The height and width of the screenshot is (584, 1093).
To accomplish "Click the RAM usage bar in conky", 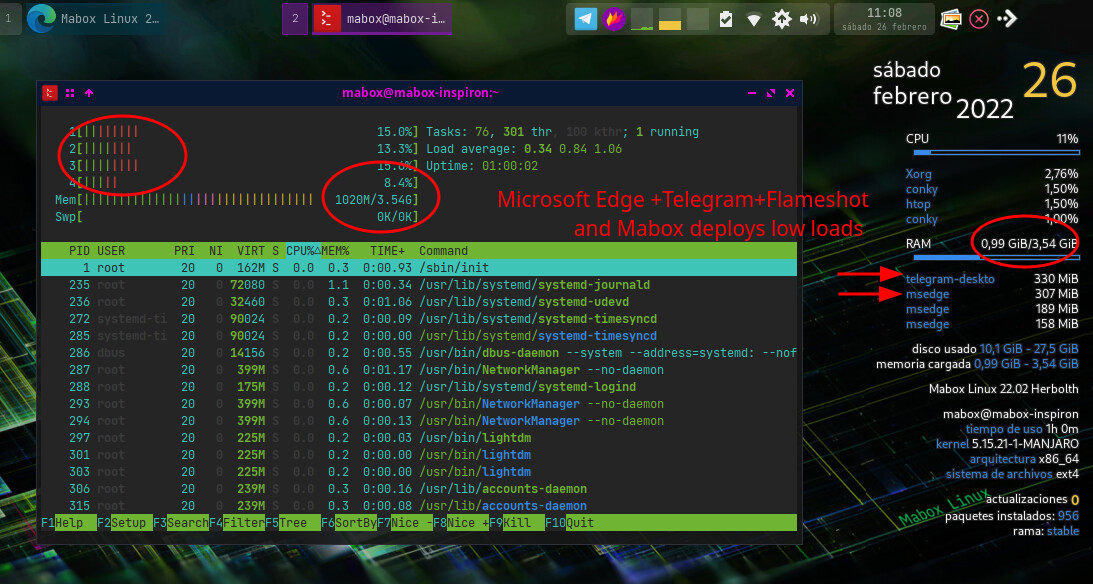I will coord(996,258).
